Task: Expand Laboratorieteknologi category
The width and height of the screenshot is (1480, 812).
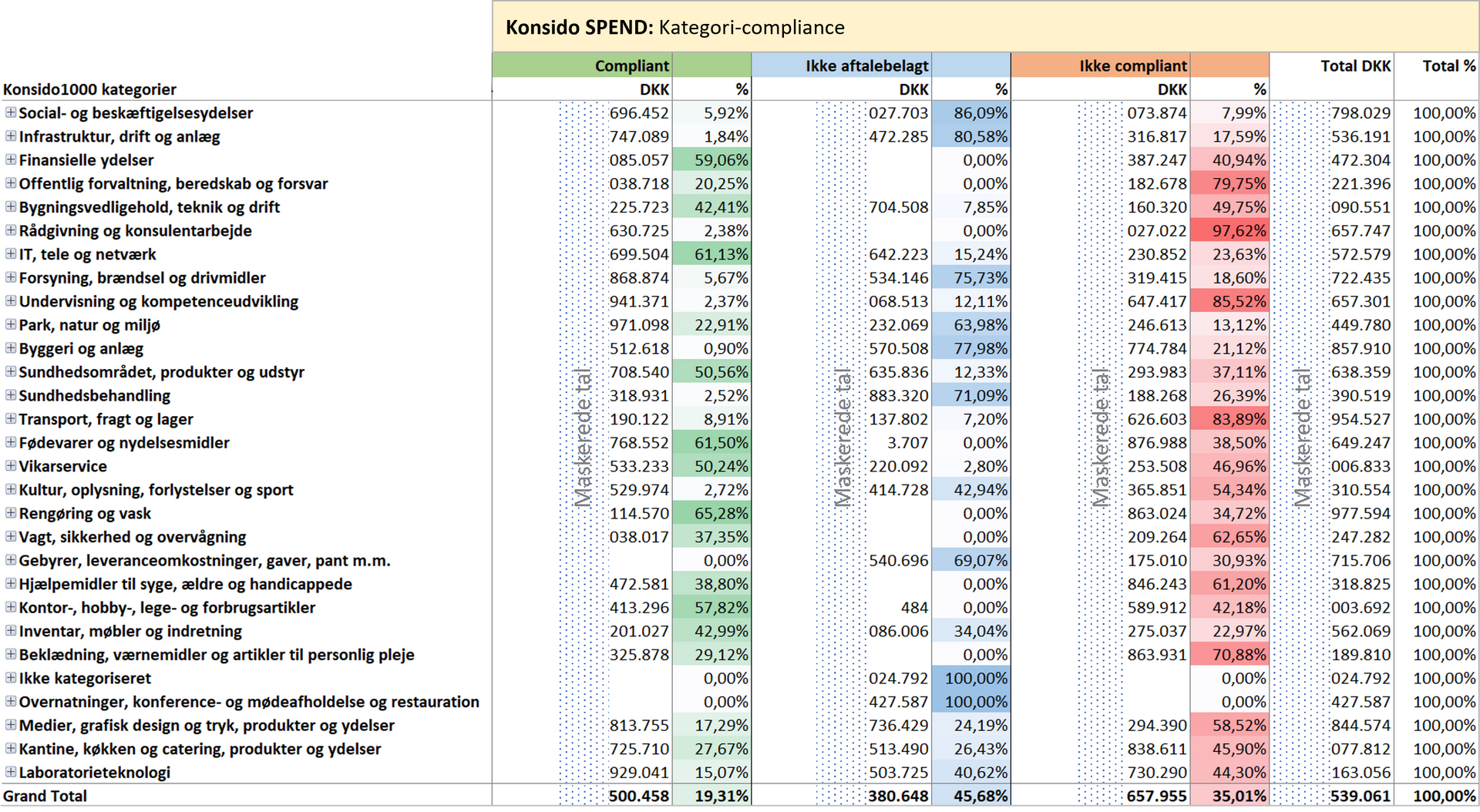Action: click(11, 772)
